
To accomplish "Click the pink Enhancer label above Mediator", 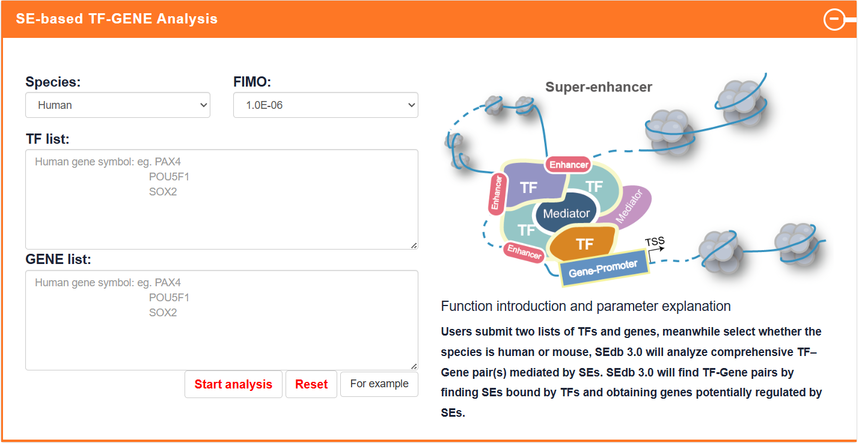I will (x=569, y=163).
